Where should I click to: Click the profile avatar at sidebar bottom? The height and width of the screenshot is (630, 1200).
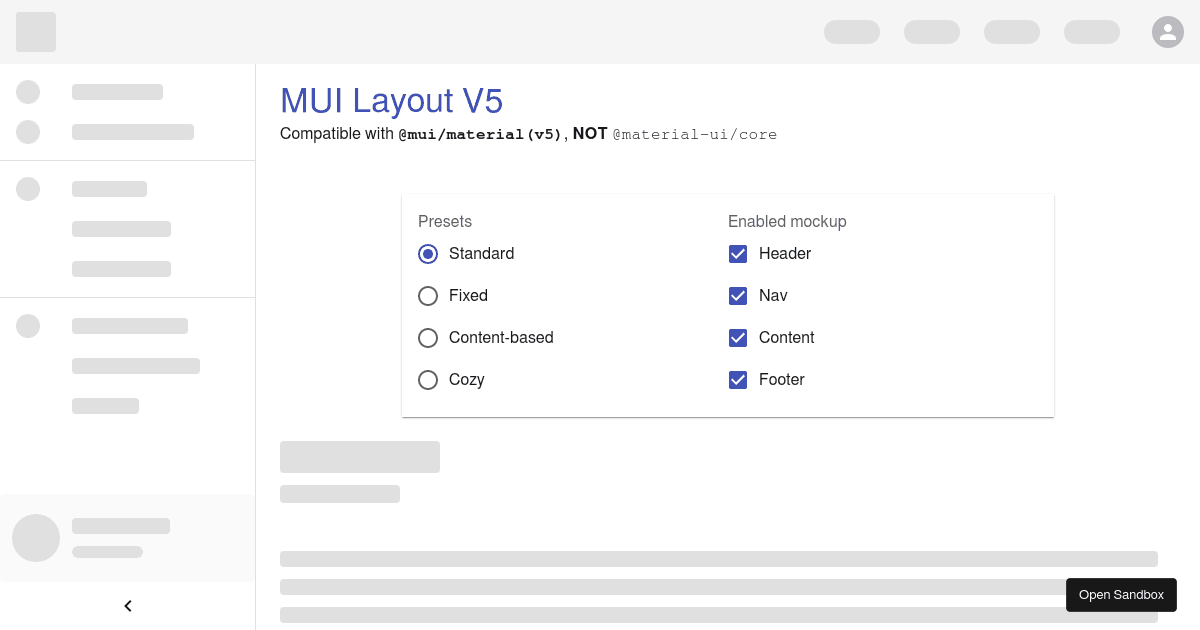point(36,537)
